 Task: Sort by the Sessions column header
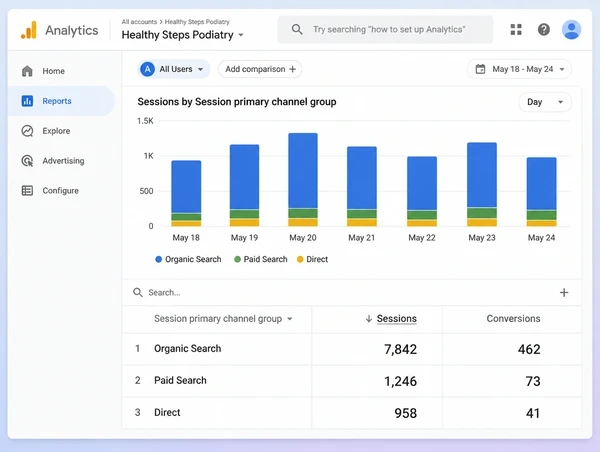tap(396, 319)
